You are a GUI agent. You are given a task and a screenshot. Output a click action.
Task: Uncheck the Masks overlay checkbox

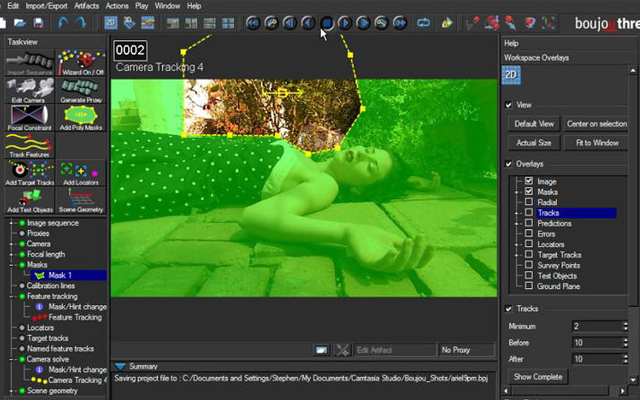(529, 191)
